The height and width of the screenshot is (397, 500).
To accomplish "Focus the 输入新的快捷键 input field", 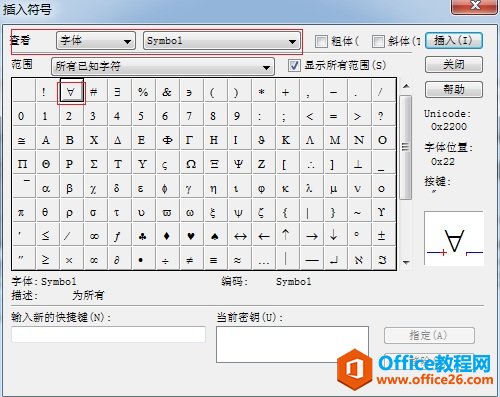I will [x=109, y=334].
